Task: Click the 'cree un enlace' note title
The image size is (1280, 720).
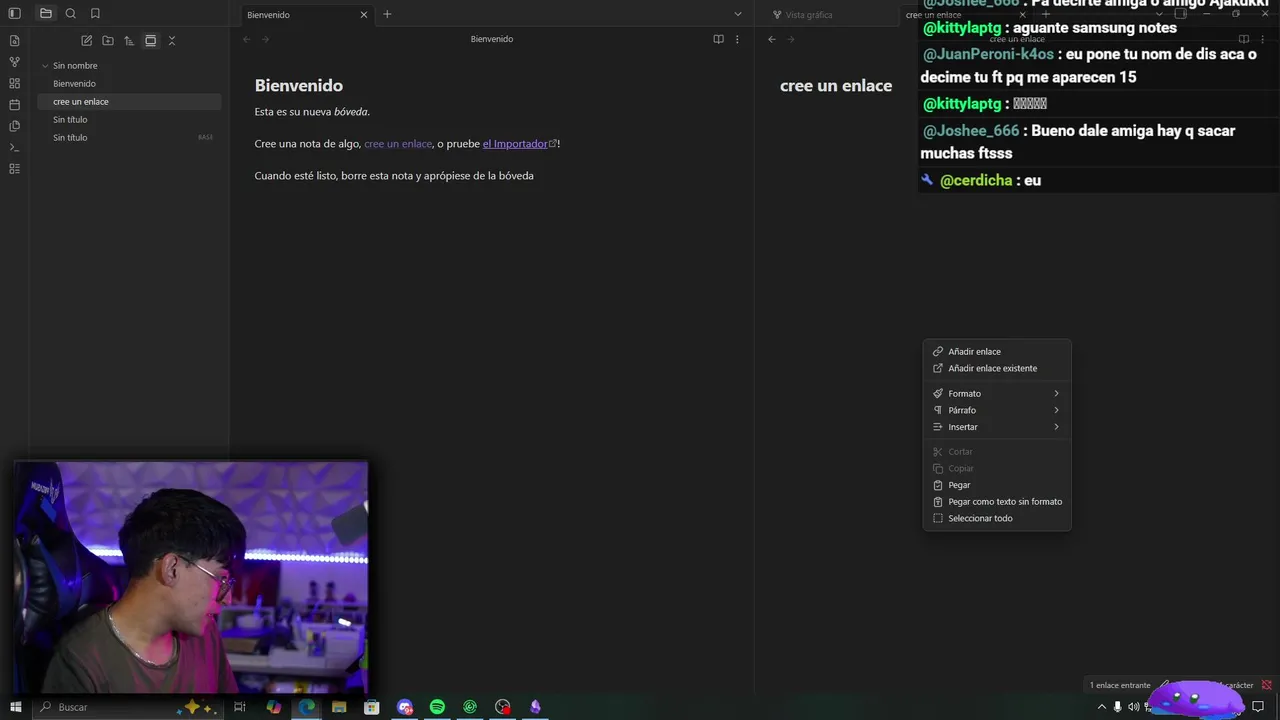Action: 836,86
